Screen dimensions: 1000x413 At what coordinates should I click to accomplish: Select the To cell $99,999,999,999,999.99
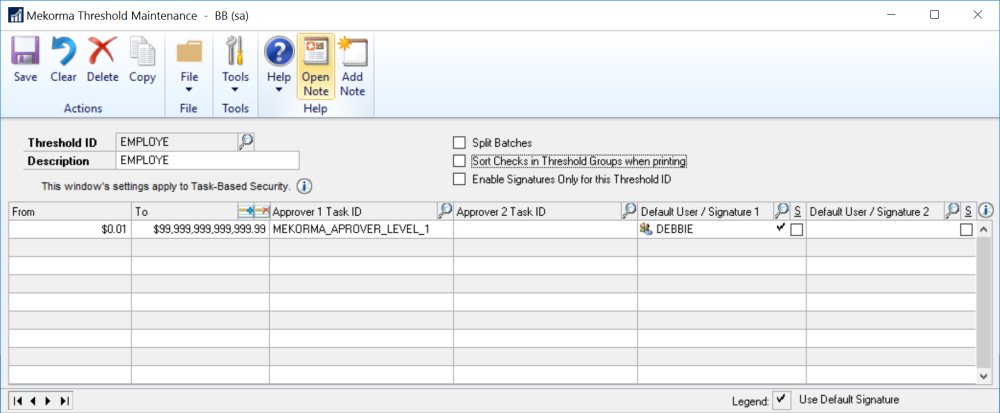point(201,230)
